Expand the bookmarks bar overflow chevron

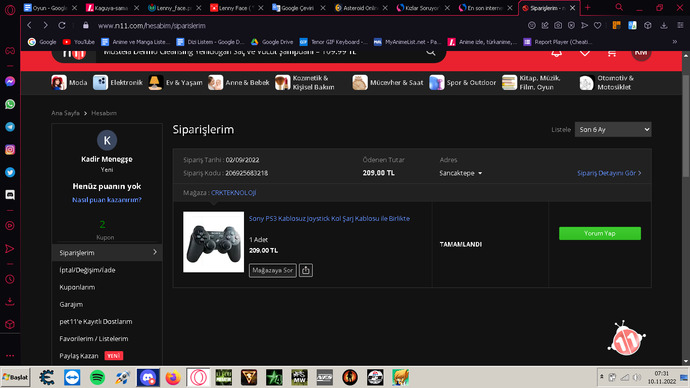point(675,42)
